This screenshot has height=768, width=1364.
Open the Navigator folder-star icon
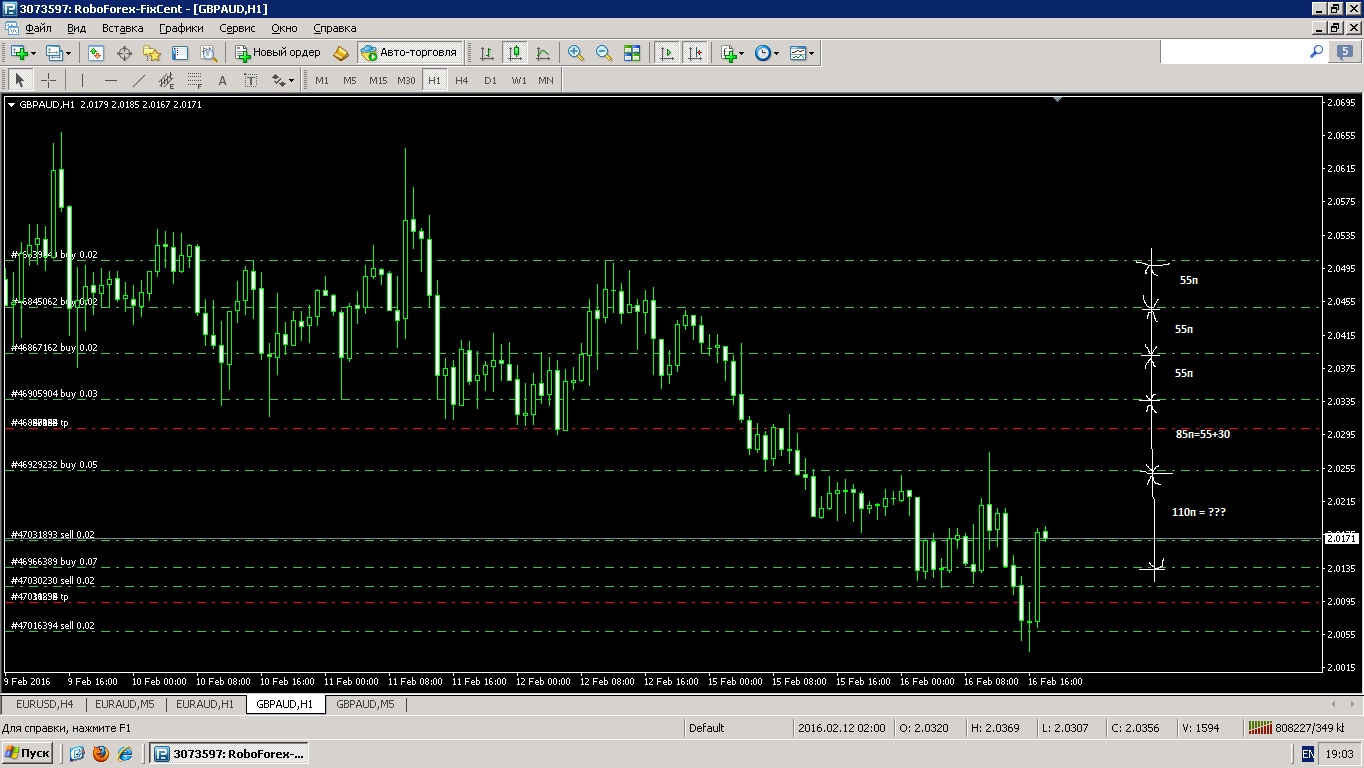(x=152, y=53)
